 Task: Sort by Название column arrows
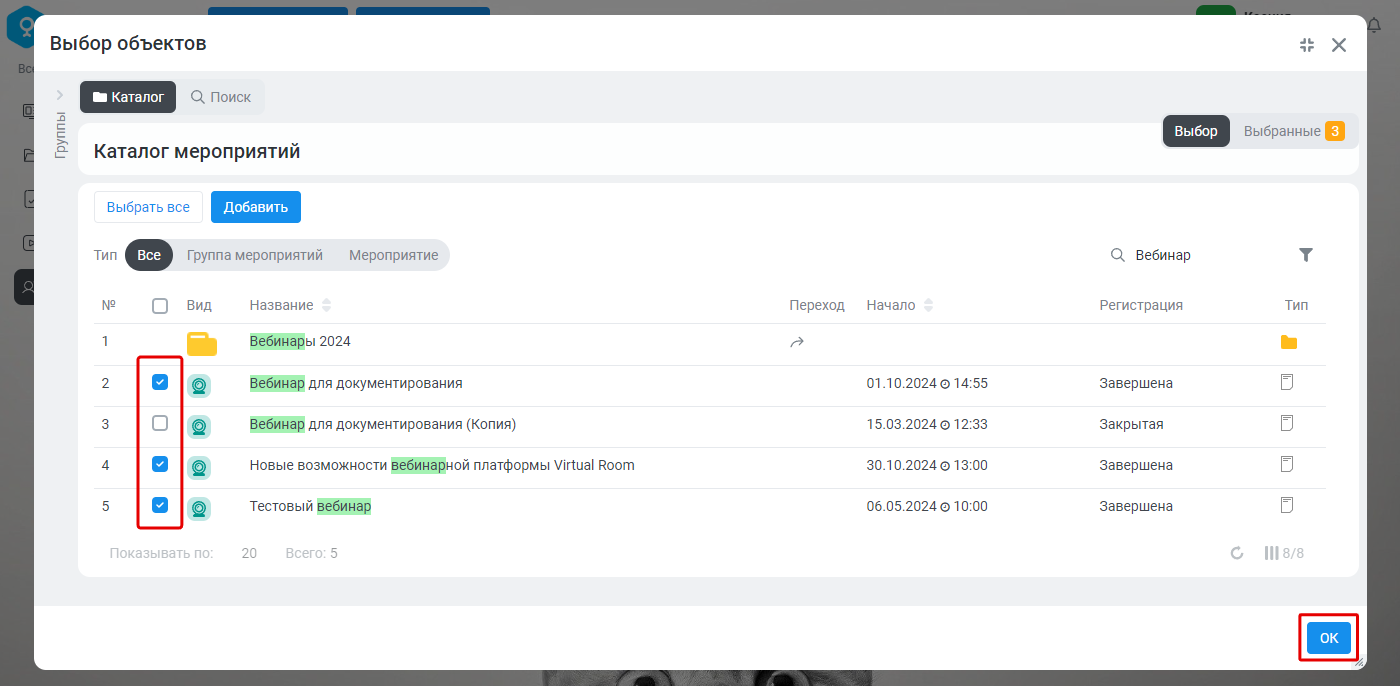point(326,305)
